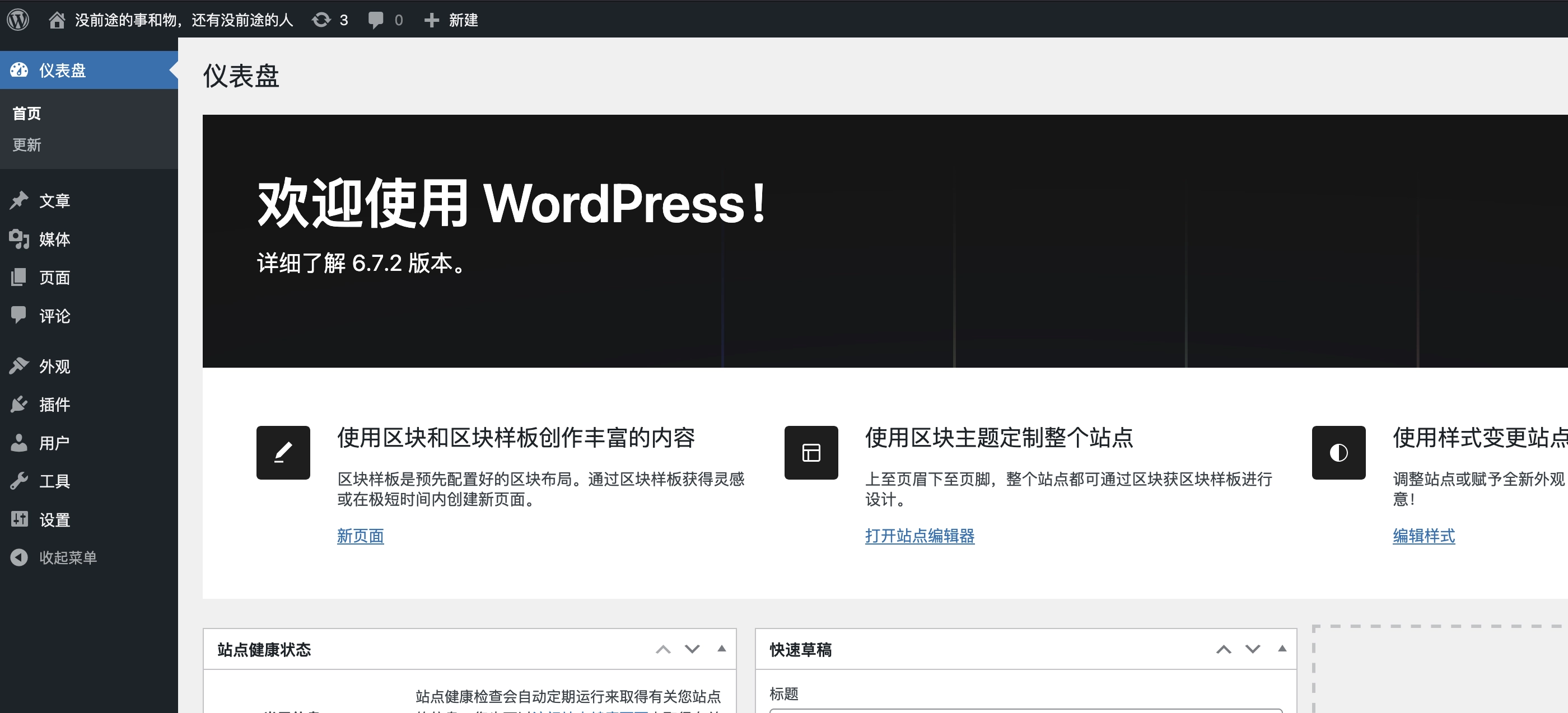Move 站点健康状态 panel down
Image resolution: width=1568 pixels, height=713 pixels.
pyautogui.click(x=692, y=649)
